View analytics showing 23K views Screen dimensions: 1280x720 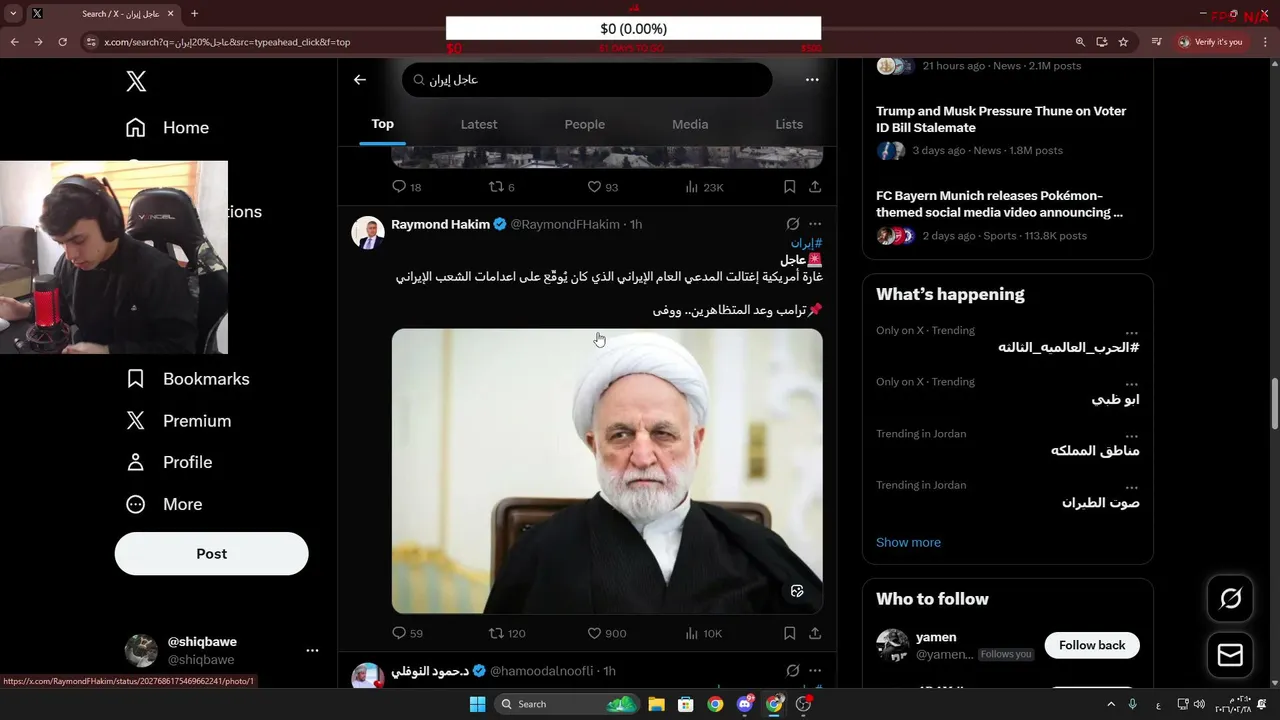click(x=704, y=187)
